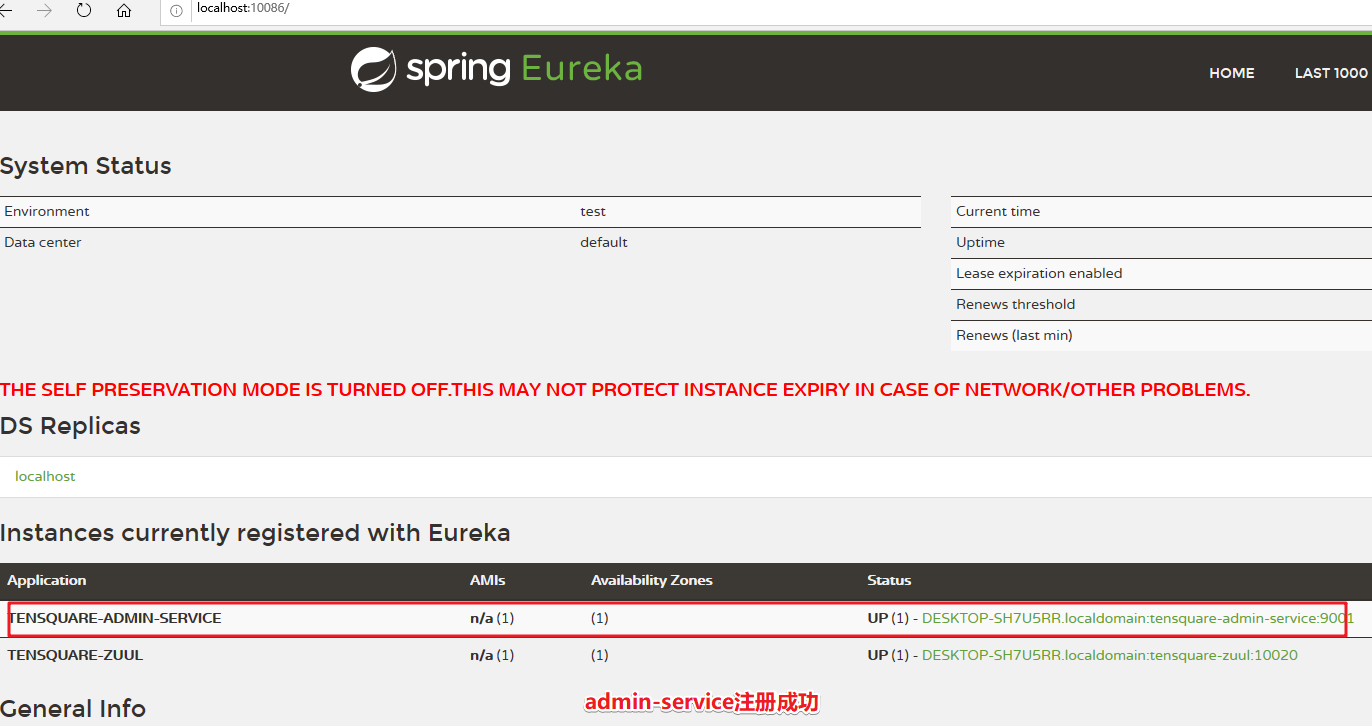Select the TENSQUARE-ZUUL application name

pyautogui.click(x=76, y=655)
